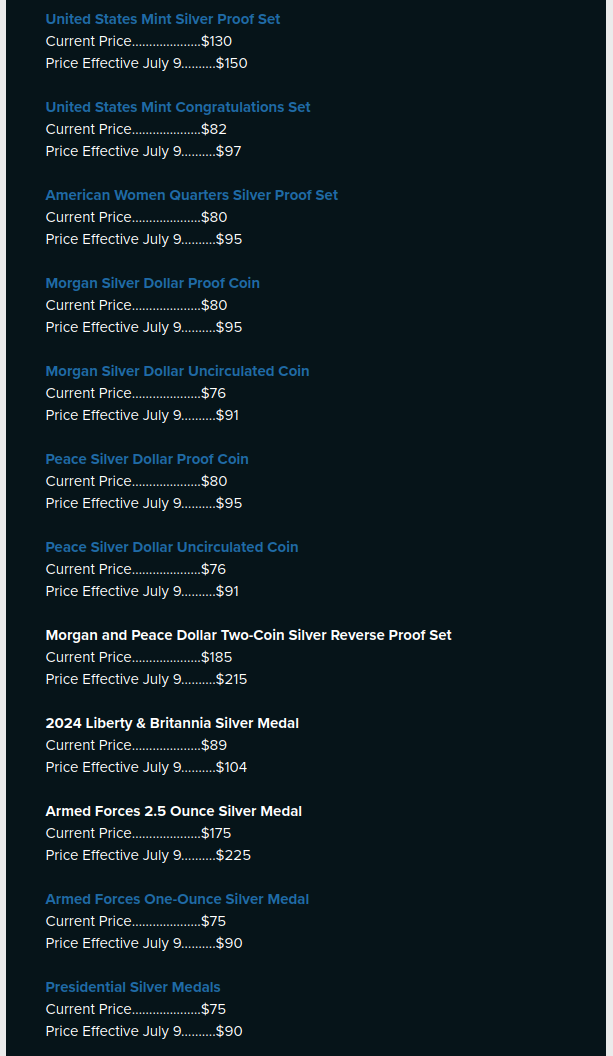Click Armed Forces 2.5 Ounce Silver Medal heading
The height and width of the screenshot is (1056, 613).
(173, 811)
